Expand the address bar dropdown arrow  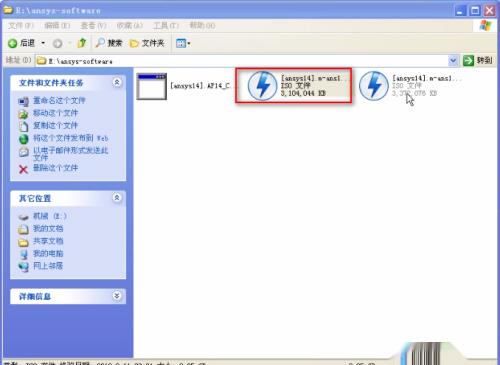[x=453, y=61]
